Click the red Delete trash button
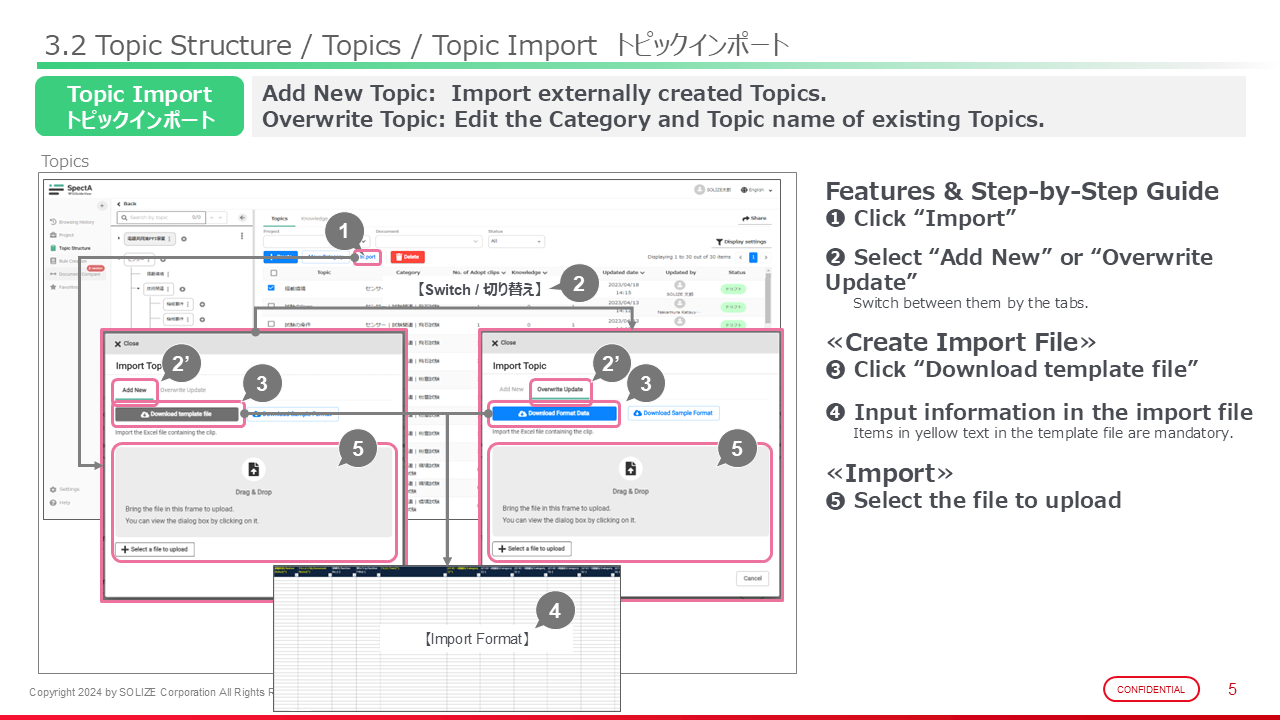This screenshot has width=1280, height=720. (407, 257)
